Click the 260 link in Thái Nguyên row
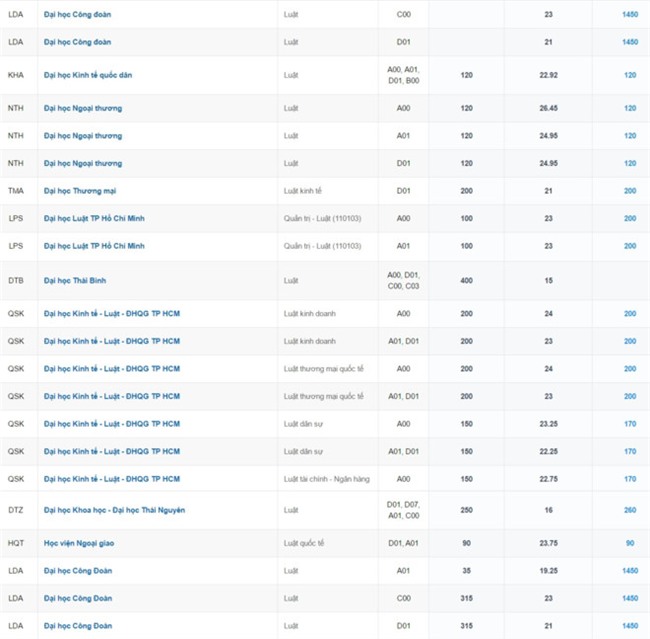 (x=630, y=510)
